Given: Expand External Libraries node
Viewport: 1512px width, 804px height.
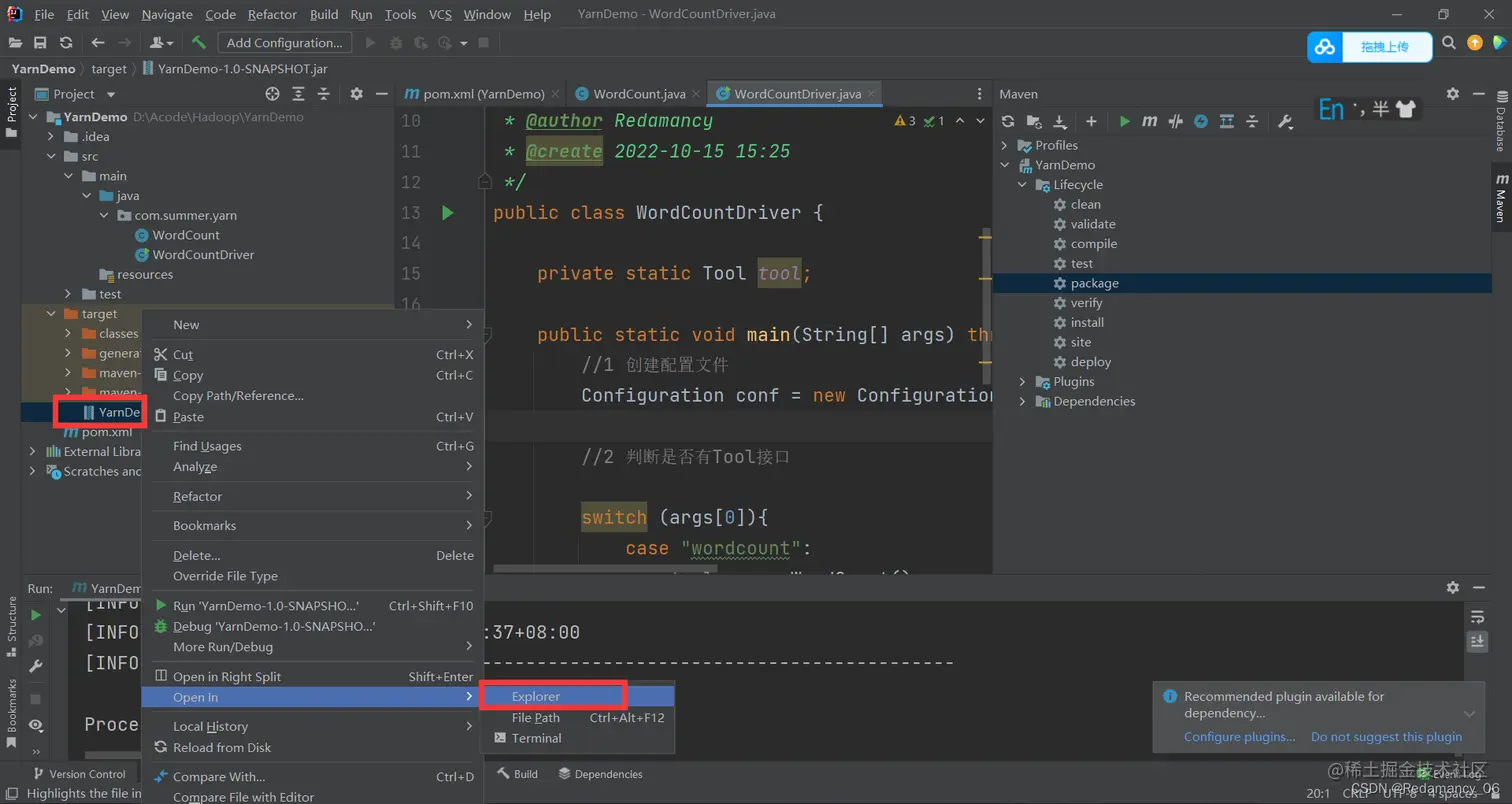Looking at the screenshot, I should point(33,452).
